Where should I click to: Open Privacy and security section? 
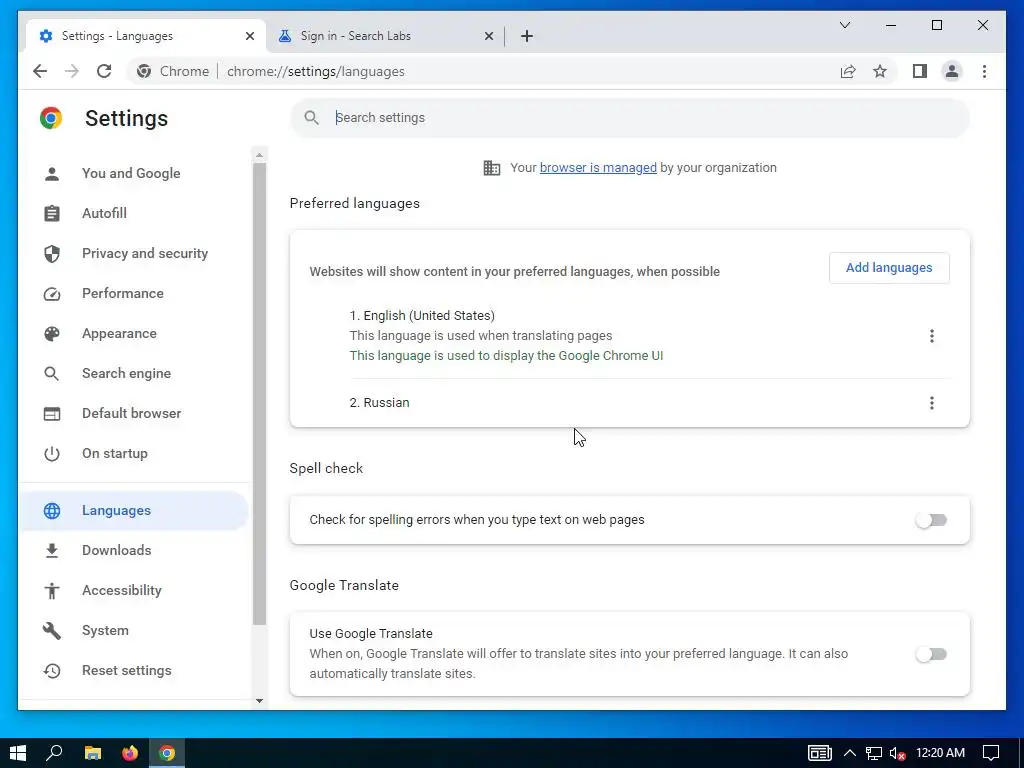135,253
